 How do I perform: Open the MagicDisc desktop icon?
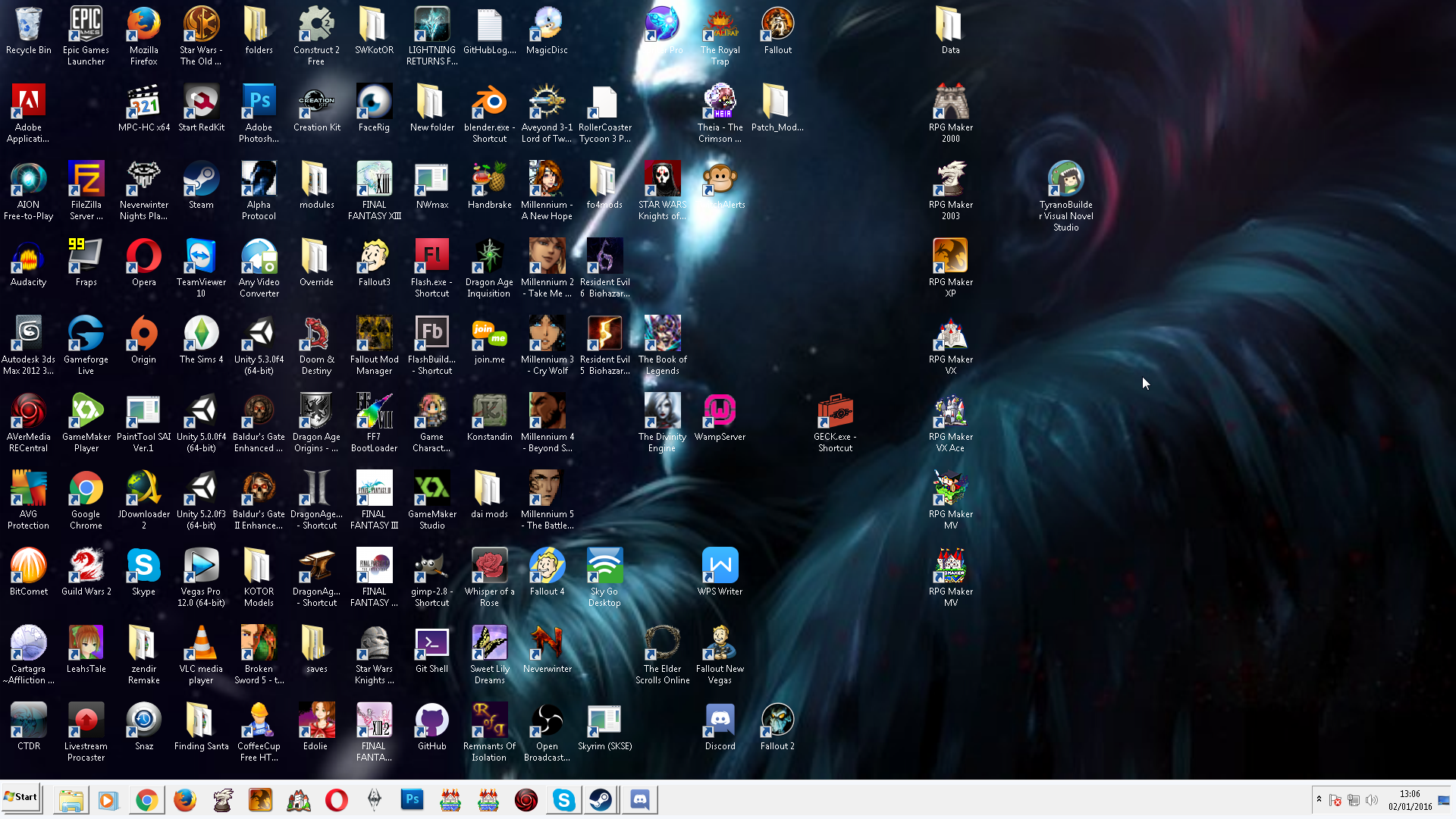click(x=547, y=31)
